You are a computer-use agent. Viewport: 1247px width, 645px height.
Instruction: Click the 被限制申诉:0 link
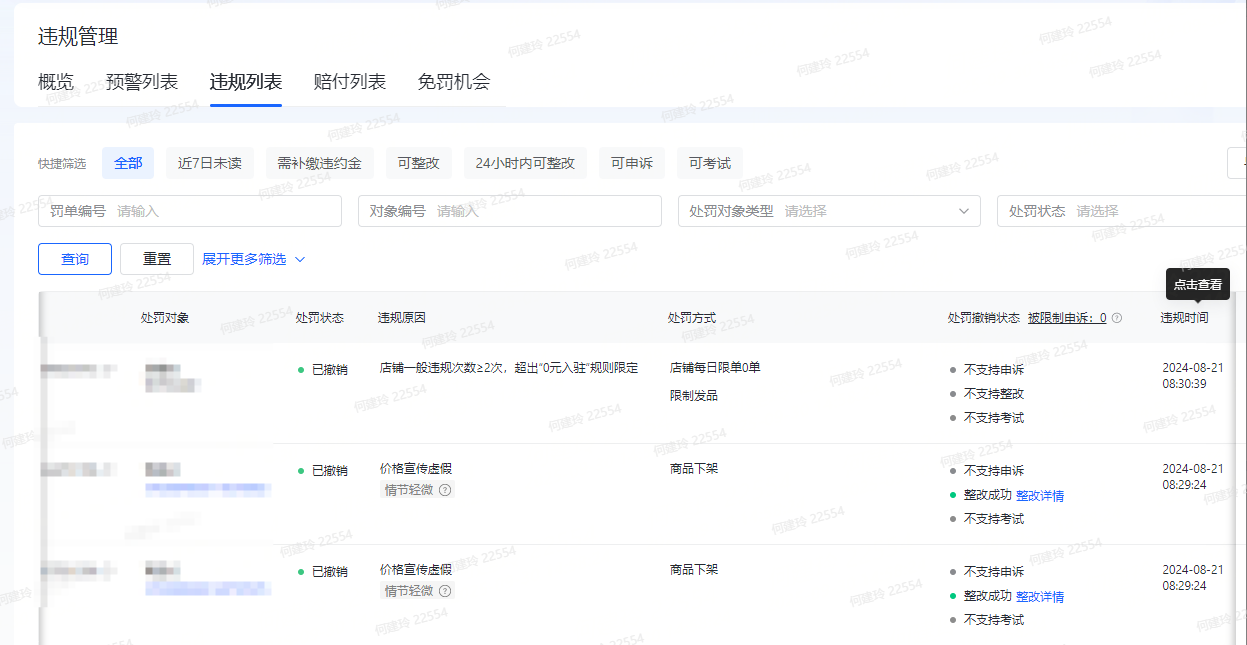click(1067, 318)
